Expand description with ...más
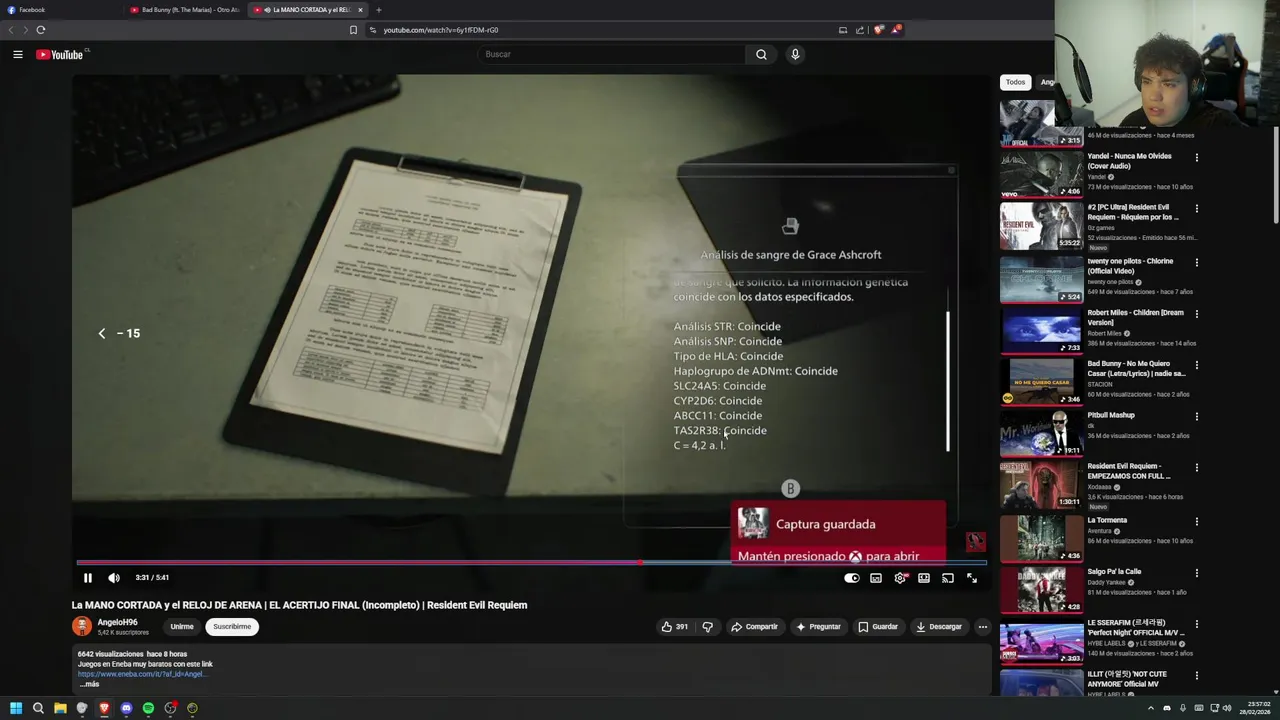This screenshot has width=1280, height=720. tap(89, 684)
